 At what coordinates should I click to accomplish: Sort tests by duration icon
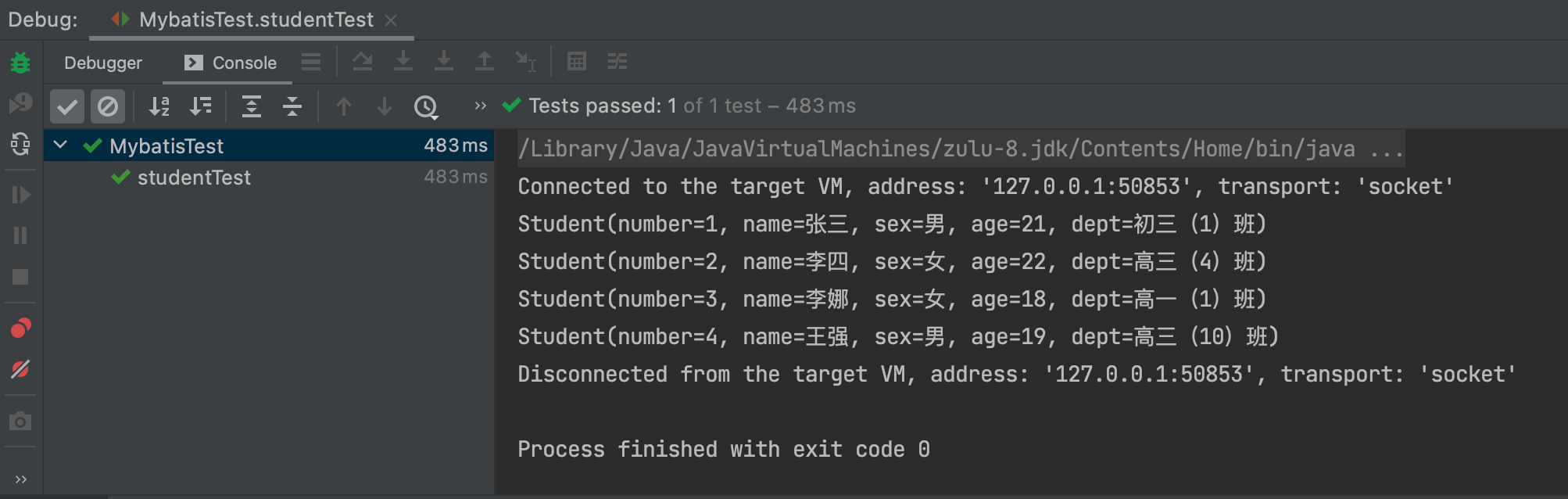201,106
